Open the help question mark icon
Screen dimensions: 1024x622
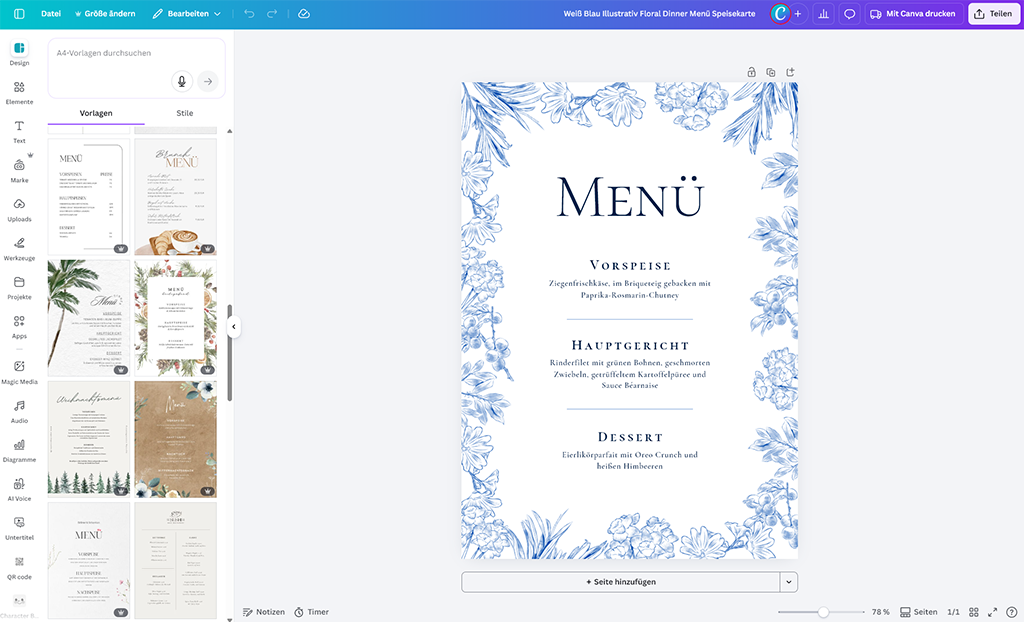tap(1012, 612)
